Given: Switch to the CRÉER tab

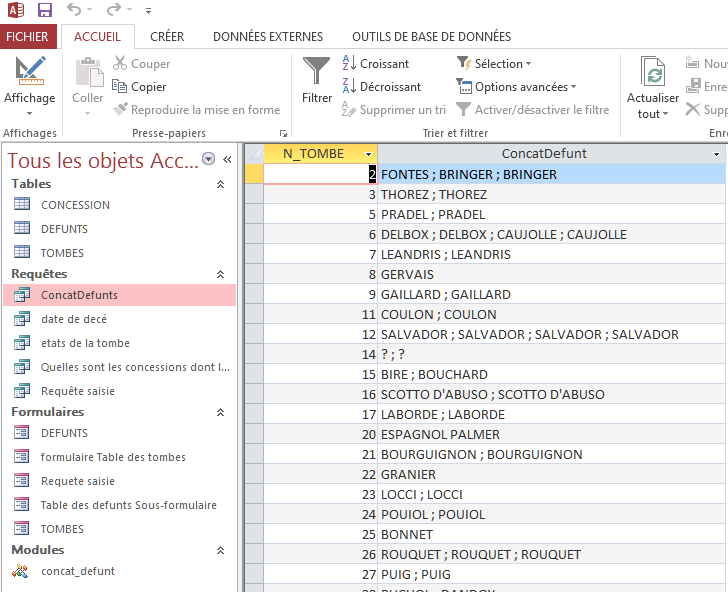Looking at the screenshot, I should tap(167, 37).
